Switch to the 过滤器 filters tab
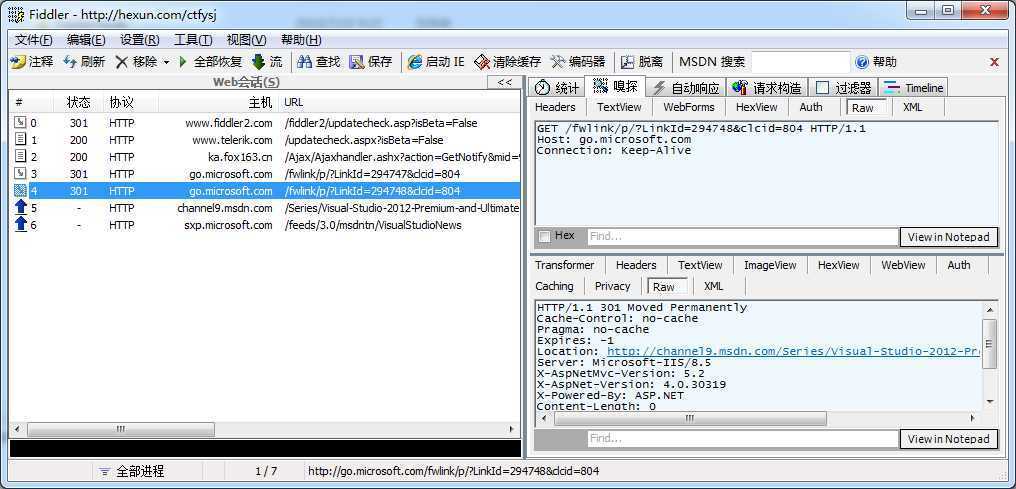 pos(844,87)
